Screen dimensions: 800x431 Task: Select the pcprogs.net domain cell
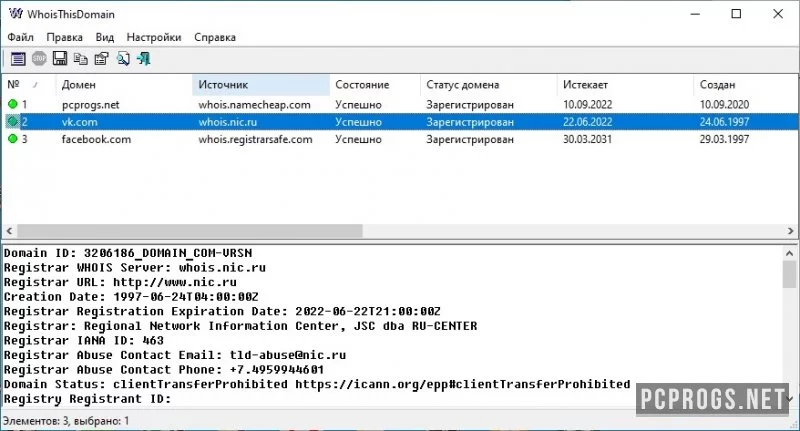90,105
